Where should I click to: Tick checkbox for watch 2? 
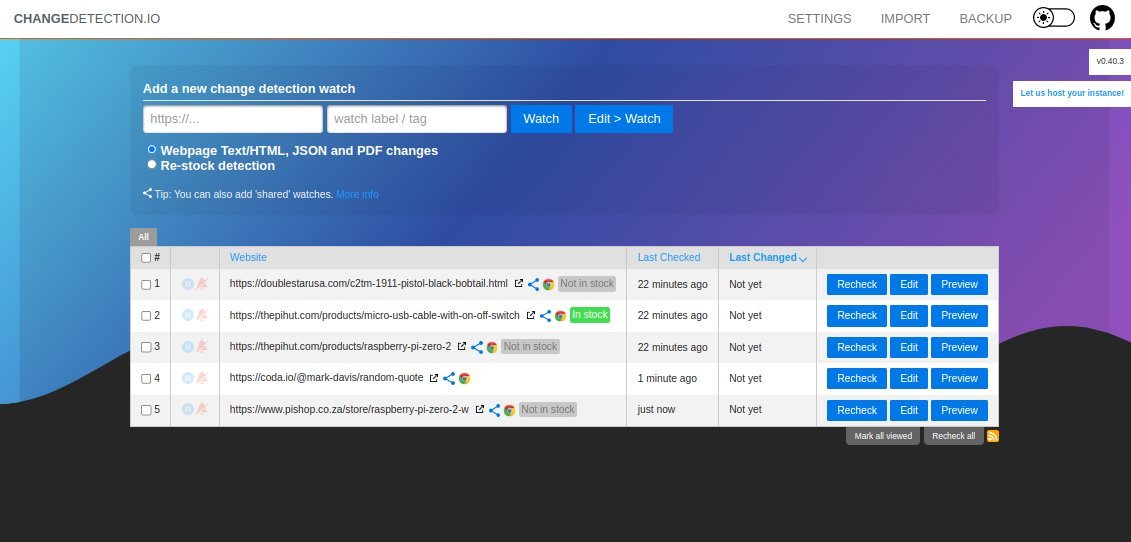coord(146,315)
